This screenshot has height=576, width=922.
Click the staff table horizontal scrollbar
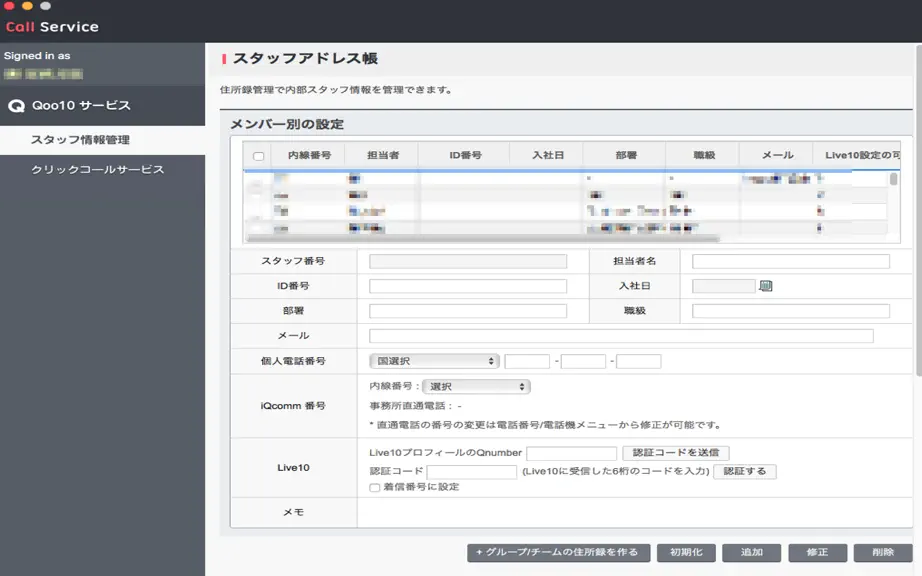482,239
